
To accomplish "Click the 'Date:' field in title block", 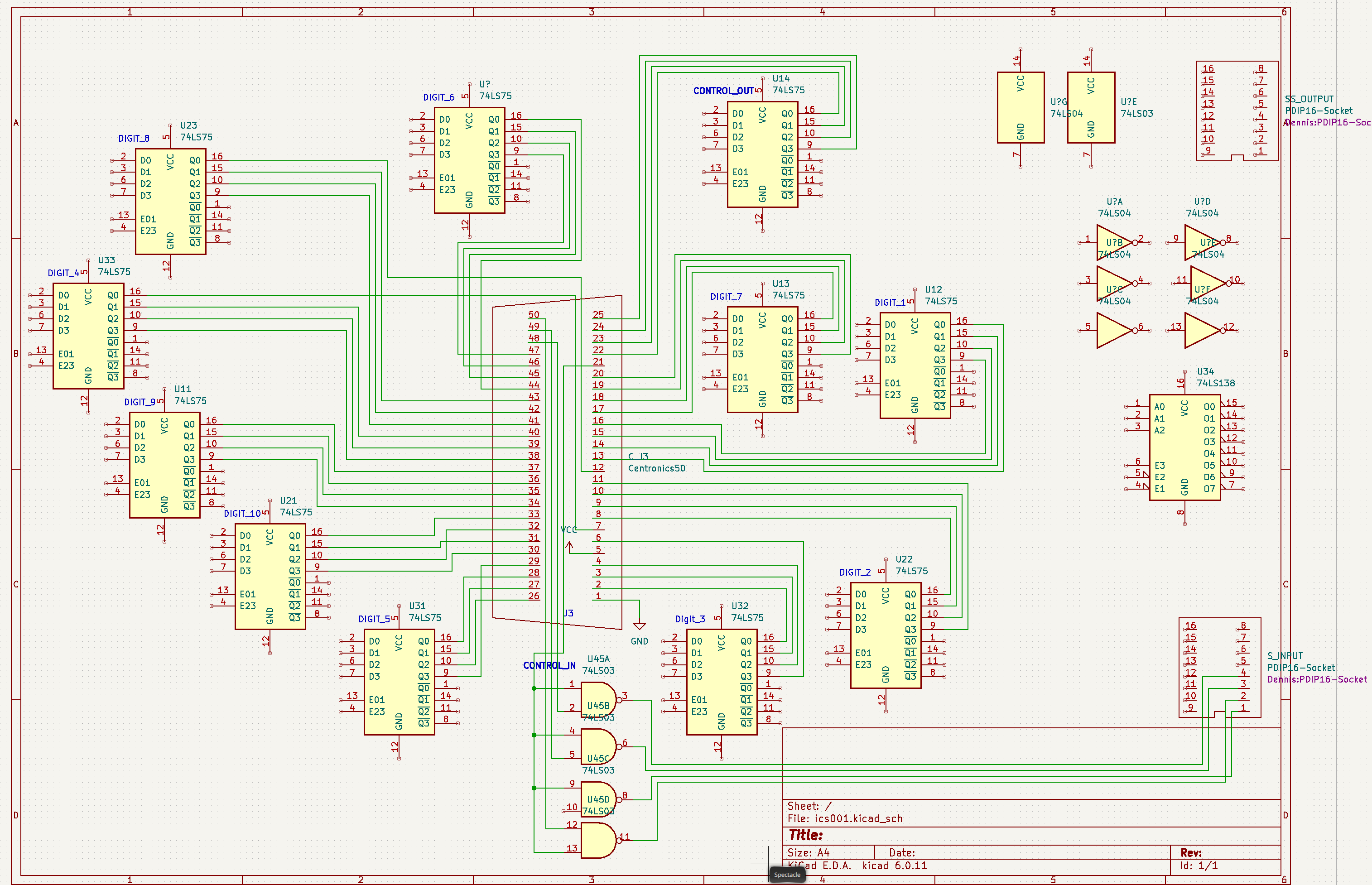I will [902, 853].
